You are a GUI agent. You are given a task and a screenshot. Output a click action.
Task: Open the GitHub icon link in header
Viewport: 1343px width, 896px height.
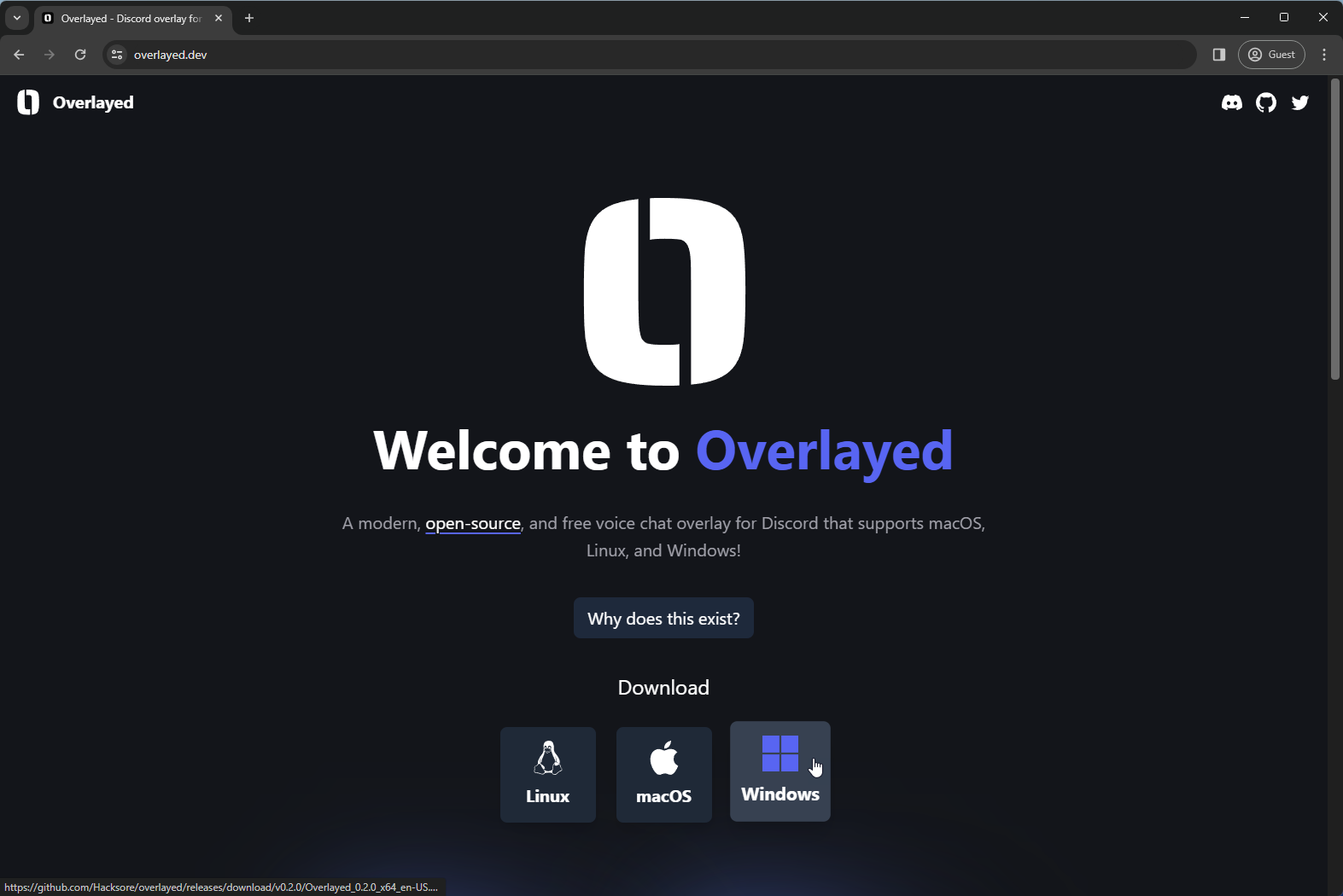[x=1266, y=102]
